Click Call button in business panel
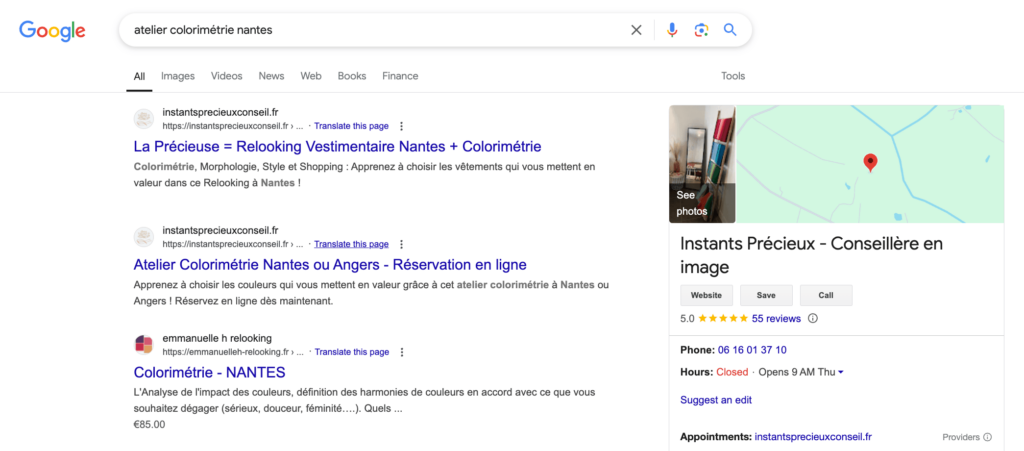This screenshot has height=451, width=1024. pos(826,295)
